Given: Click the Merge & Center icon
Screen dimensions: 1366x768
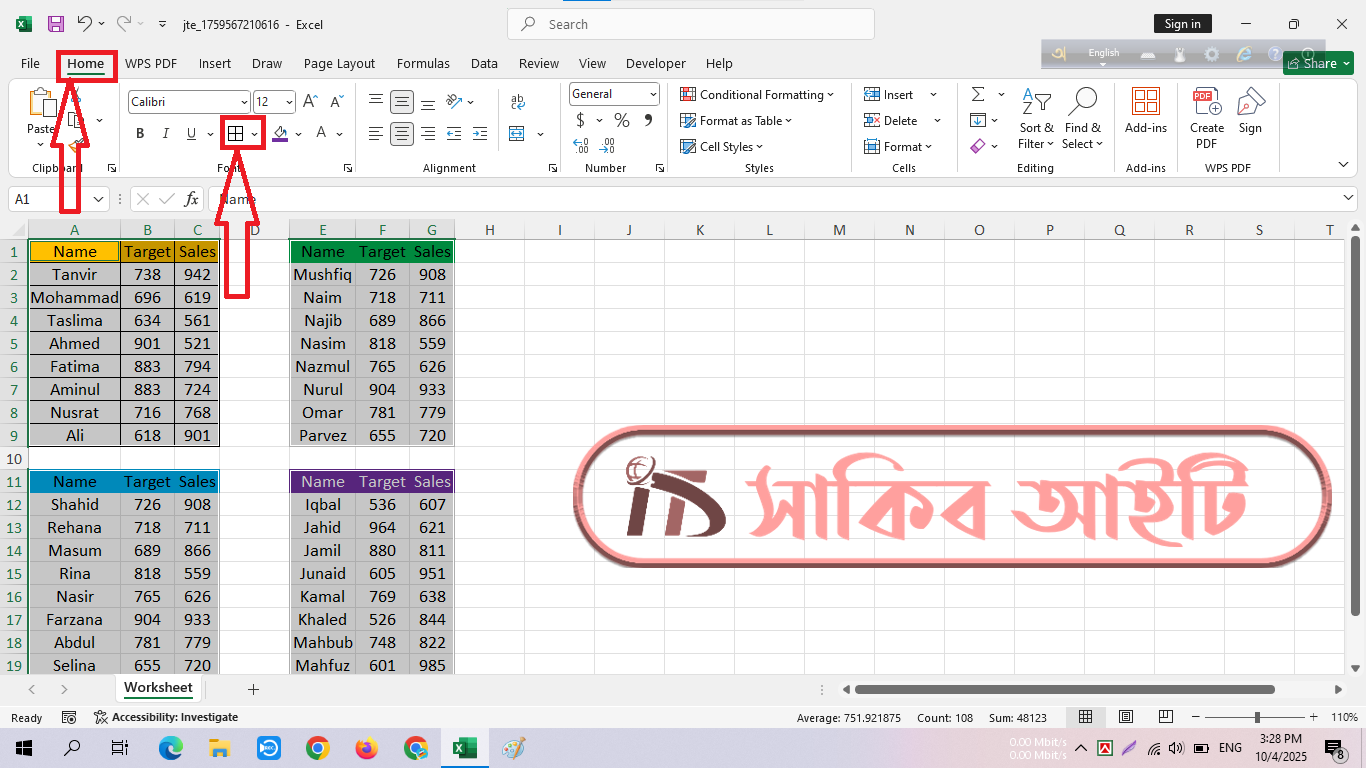Looking at the screenshot, I should [x=517, y=134].
